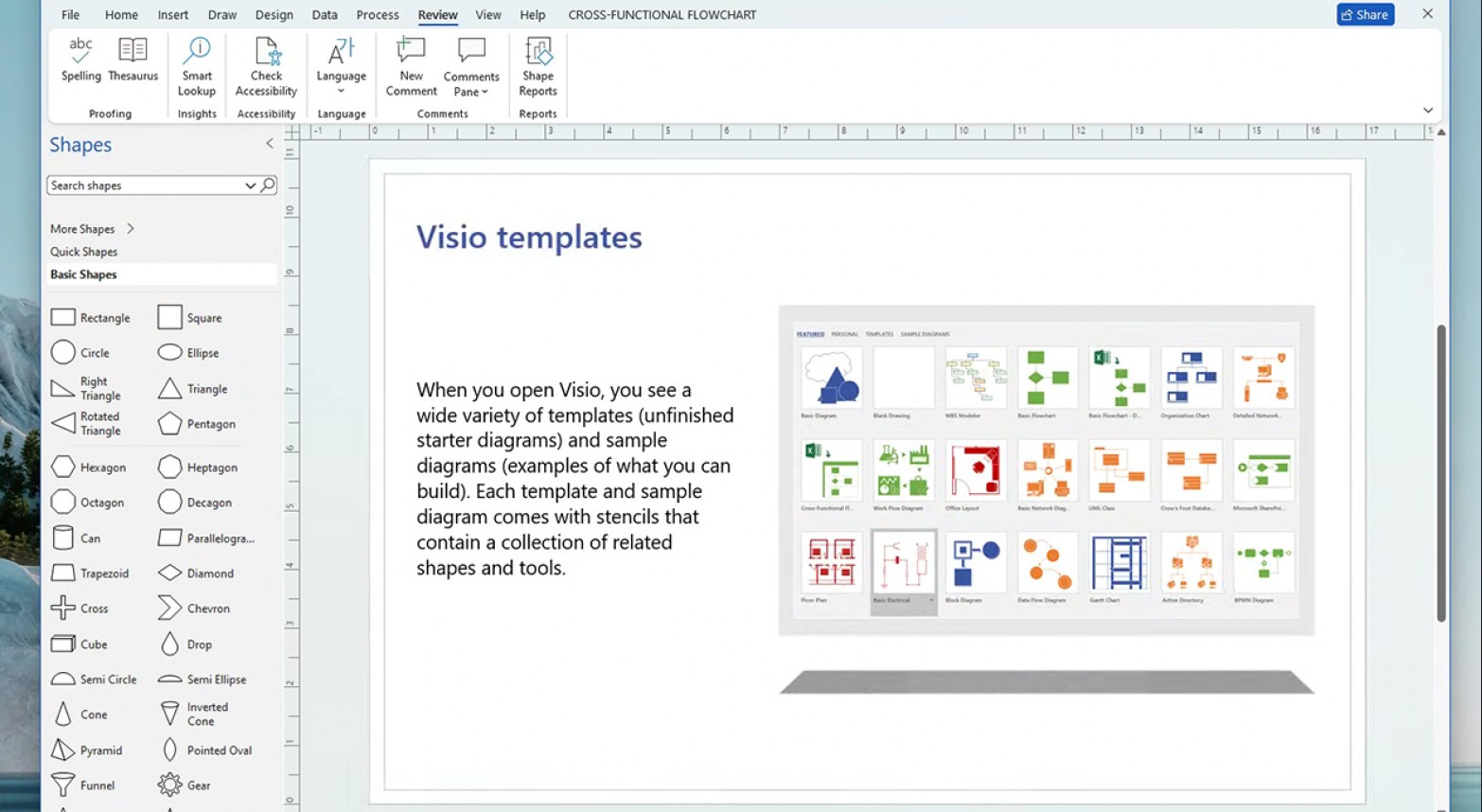The height and width of the screenshot is (812, 1482).
Task: Pick the Ellipse shape
Action: 188,353
